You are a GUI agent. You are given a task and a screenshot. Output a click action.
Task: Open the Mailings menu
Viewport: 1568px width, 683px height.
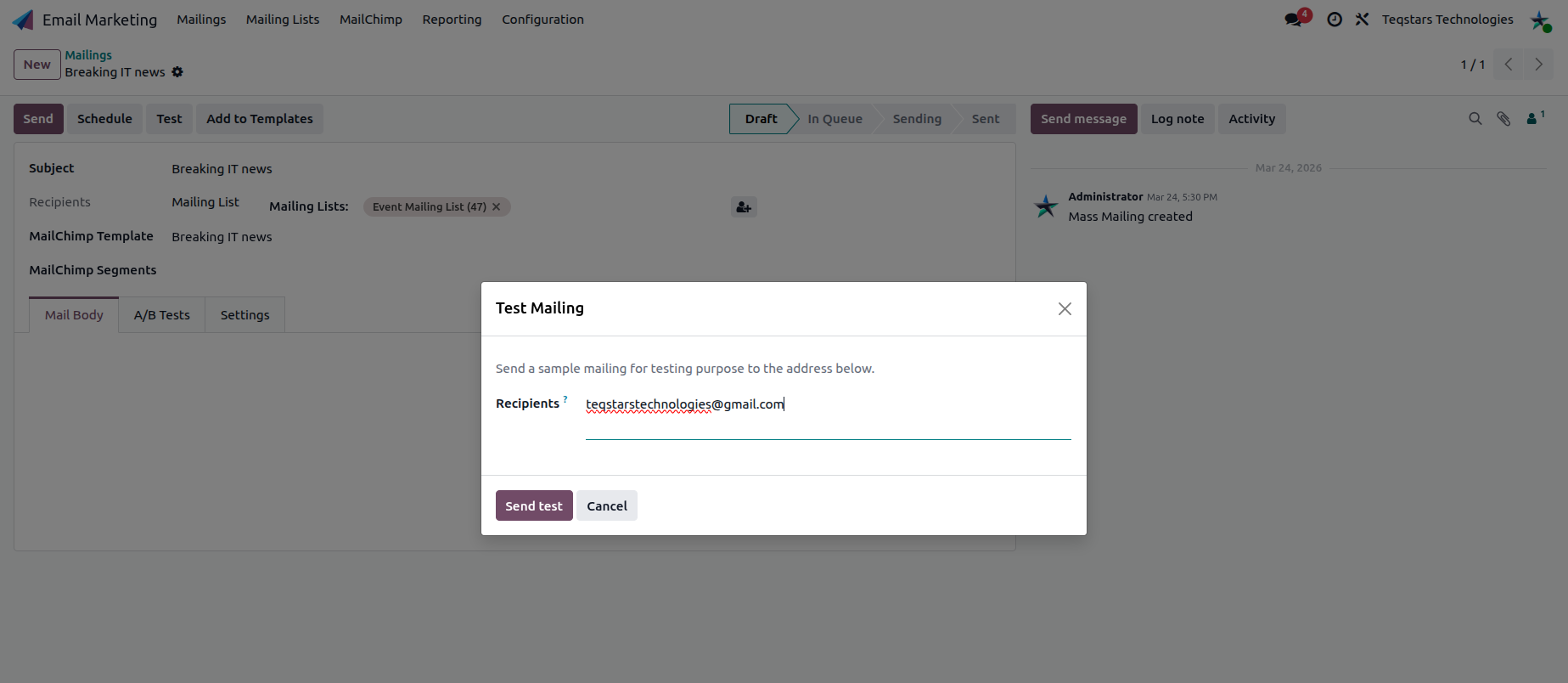point(201,20)
